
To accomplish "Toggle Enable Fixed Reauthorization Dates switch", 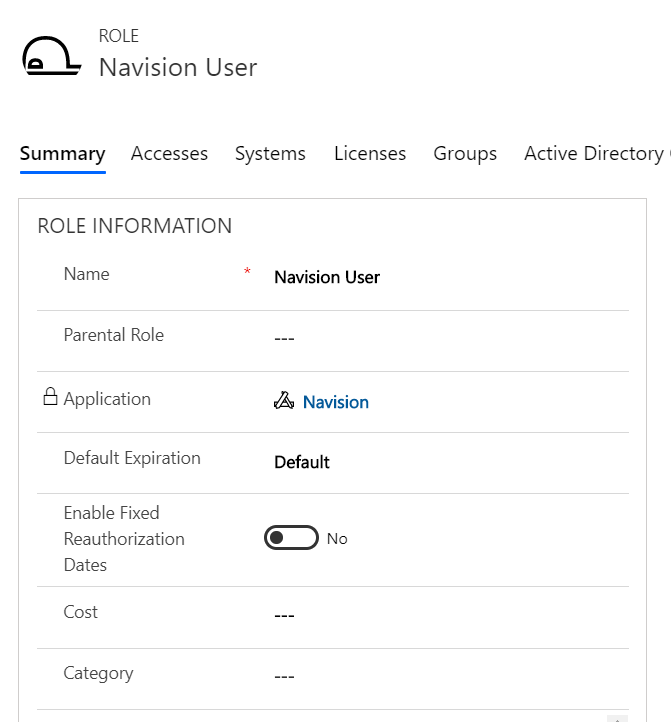I will 291,538.
